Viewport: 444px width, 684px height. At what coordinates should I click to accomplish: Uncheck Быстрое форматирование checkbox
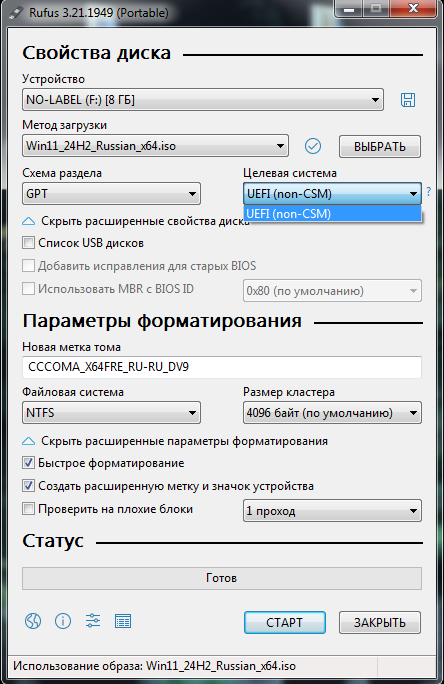(x=28, y=463)
